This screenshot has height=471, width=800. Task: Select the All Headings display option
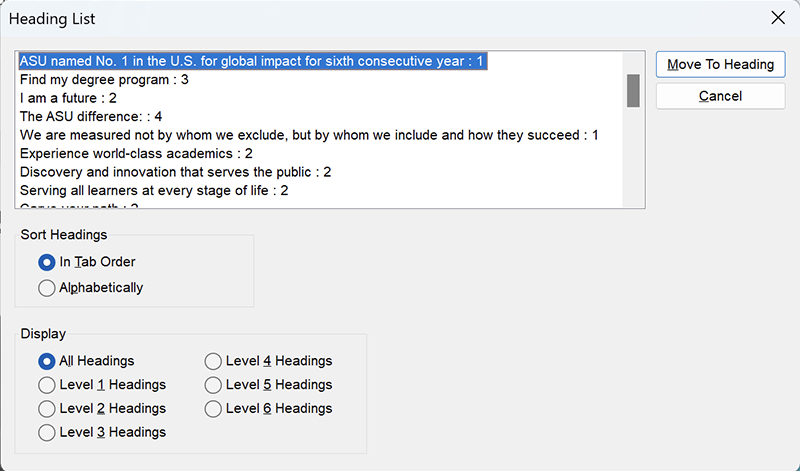(x=86, y=361)
